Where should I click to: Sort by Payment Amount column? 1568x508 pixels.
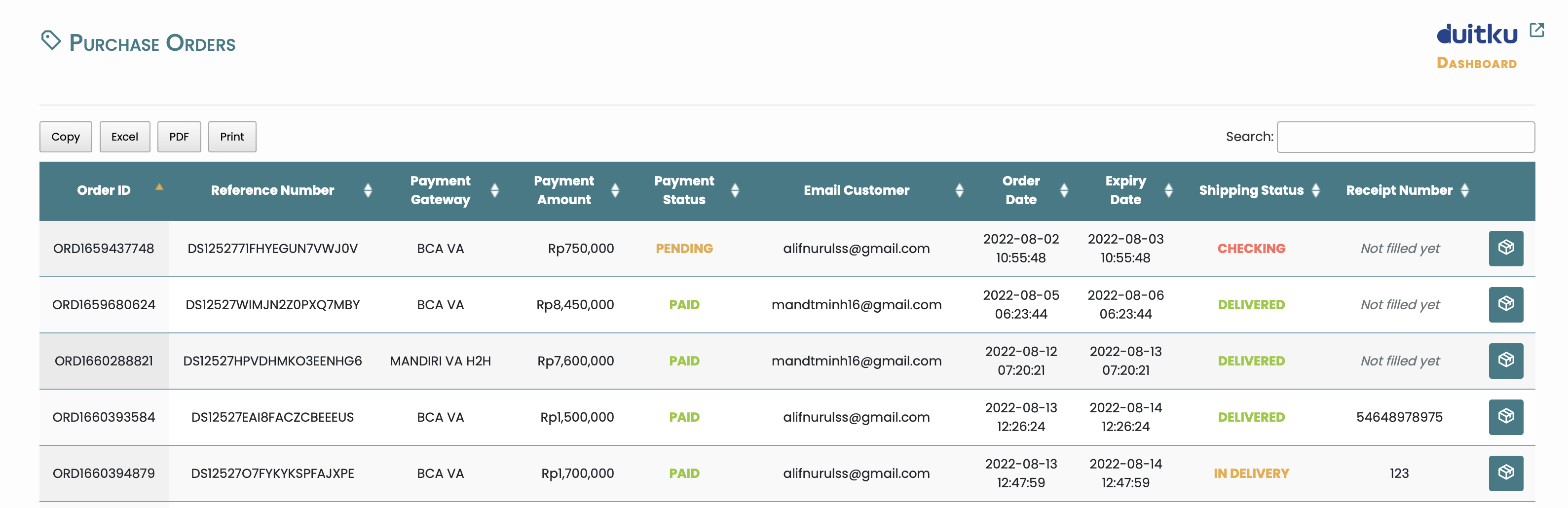click(x=563, y=190)
